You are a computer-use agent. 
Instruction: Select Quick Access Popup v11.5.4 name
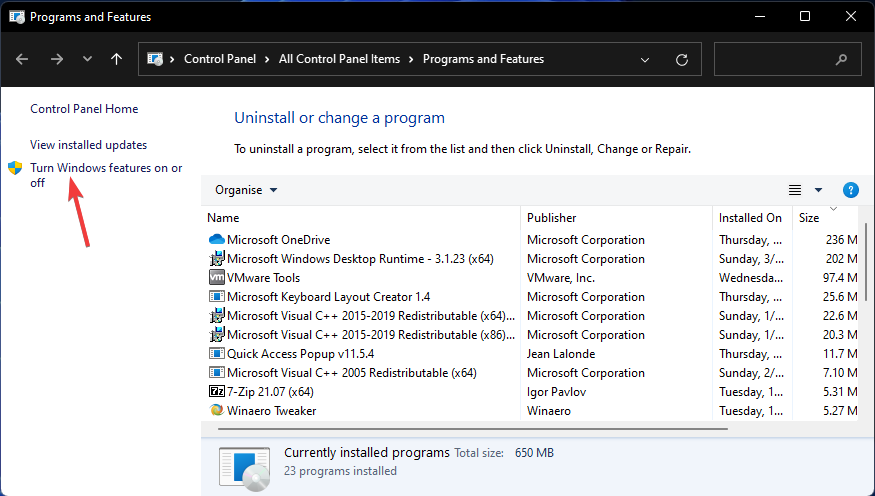coord(301,354)
